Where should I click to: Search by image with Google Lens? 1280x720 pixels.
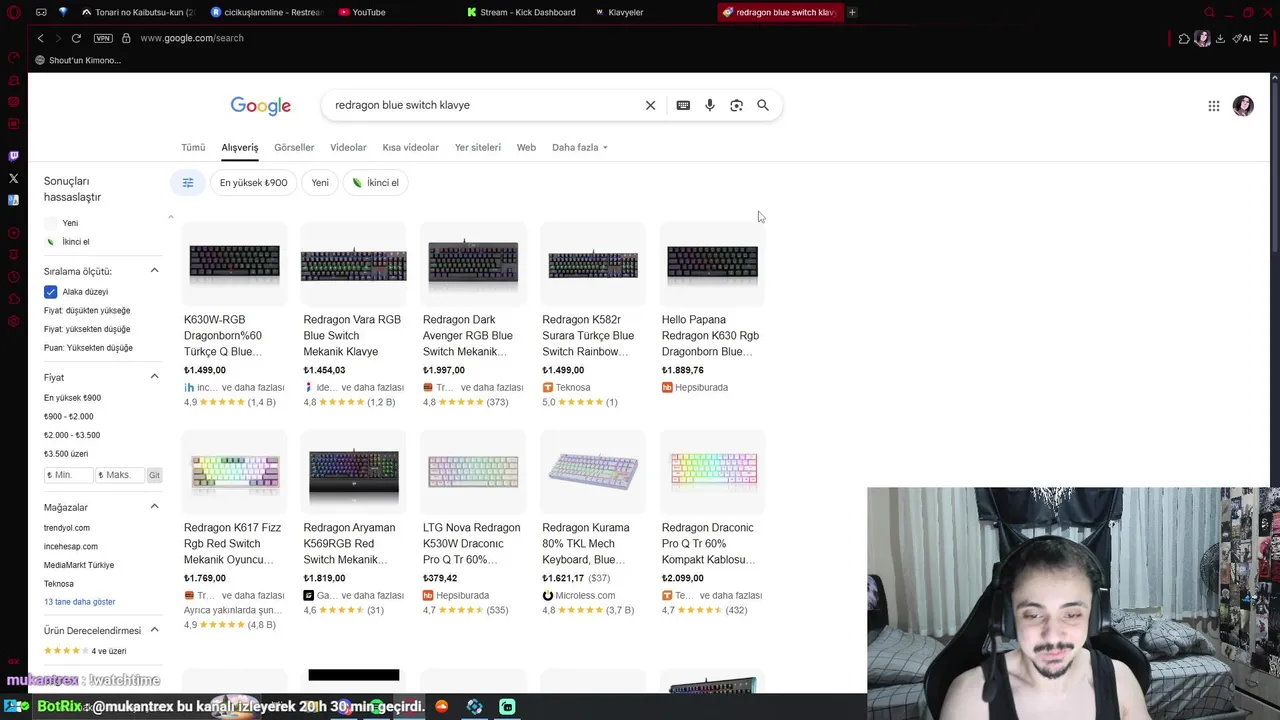736,105
